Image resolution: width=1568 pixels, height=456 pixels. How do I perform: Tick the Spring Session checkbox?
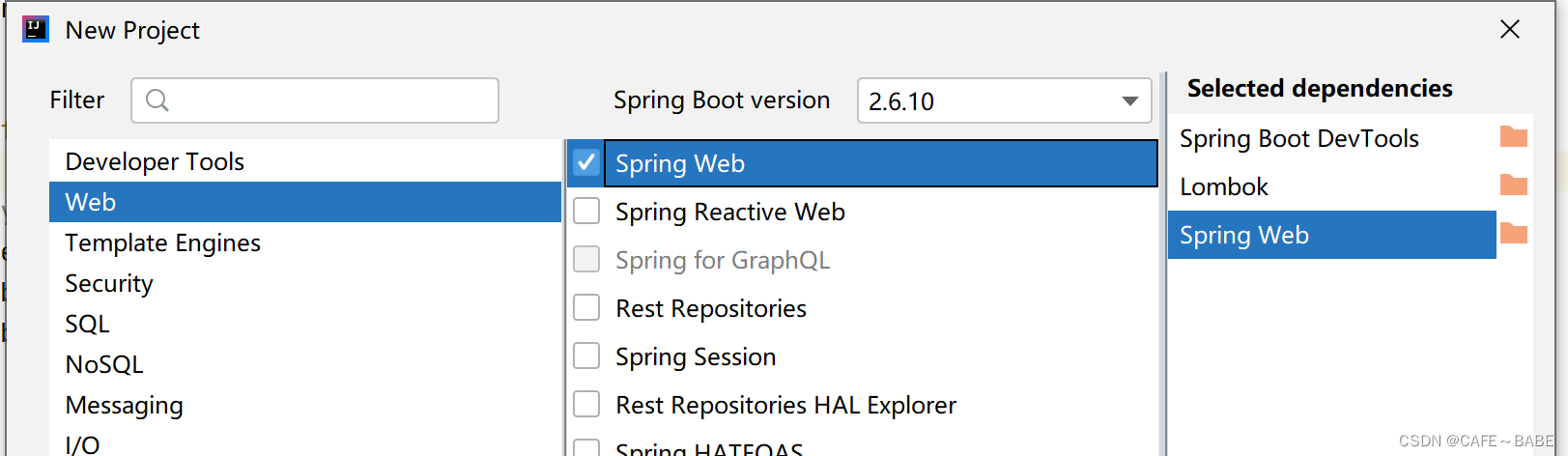(x=586, y=356)
